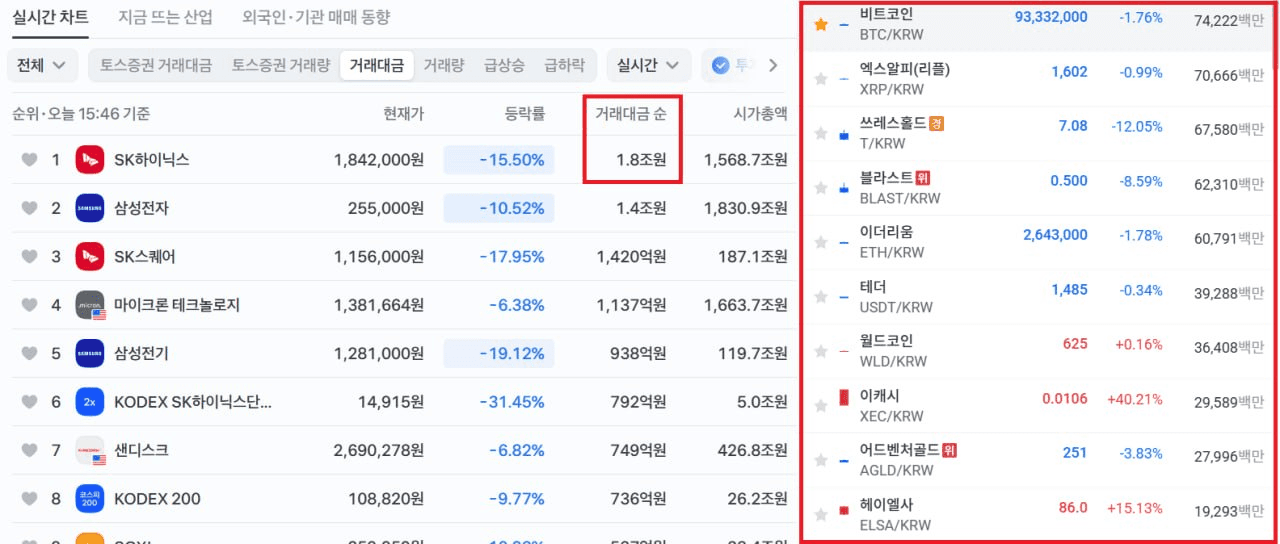Viewport: 1280px width, 544px height.
Task: Show more filters with right chevron
Action: click(772, 65)
